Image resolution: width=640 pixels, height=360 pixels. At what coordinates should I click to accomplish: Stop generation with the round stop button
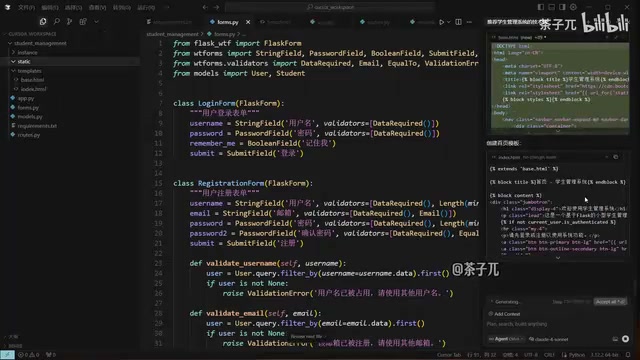click(625, 339)
